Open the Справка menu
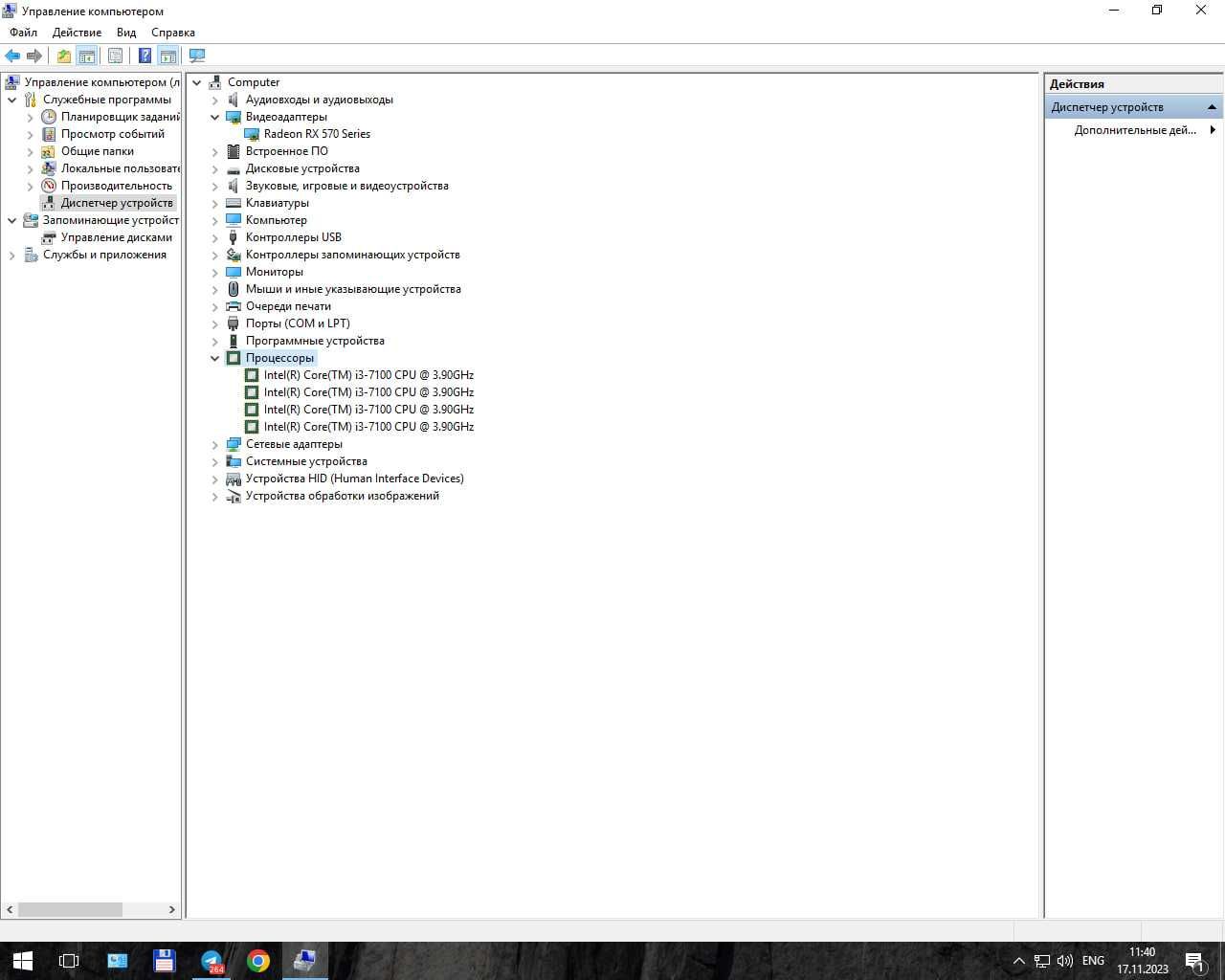This screenshot has width=1225, height=980. point(173,33)
